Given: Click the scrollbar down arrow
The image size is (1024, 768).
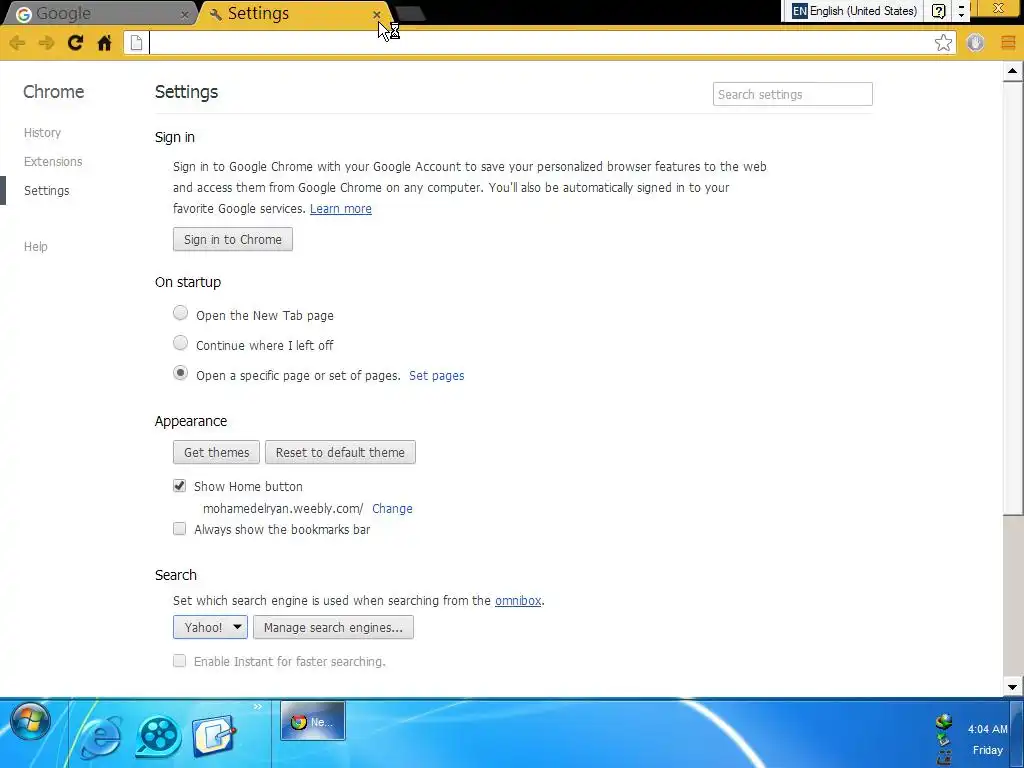Looking at the screenshot, I should tap(1013, 686).
